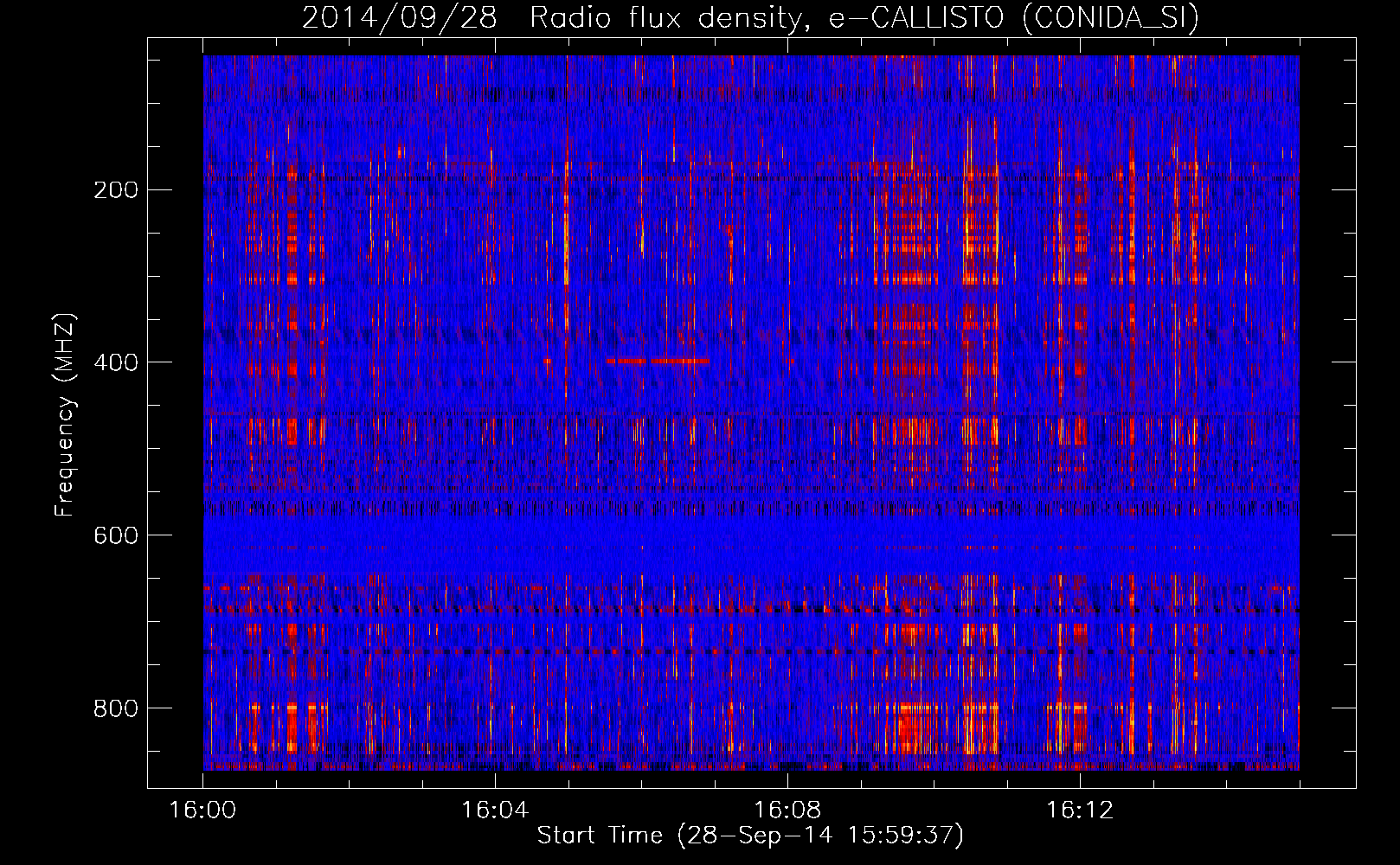Click the 16:12 time axis label
Viewport: 1400px width, 865px height.
[1080, 811]
